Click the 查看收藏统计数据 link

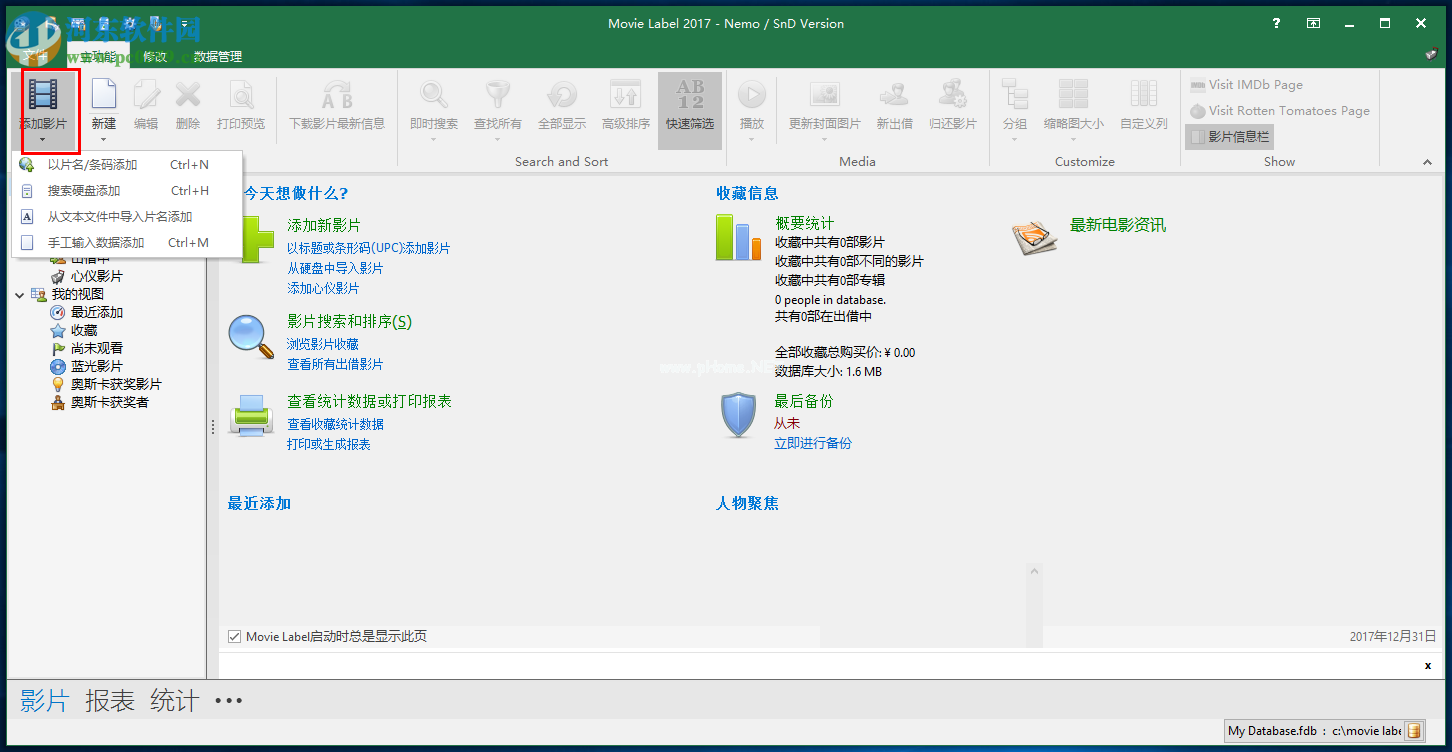click(335, 424)
